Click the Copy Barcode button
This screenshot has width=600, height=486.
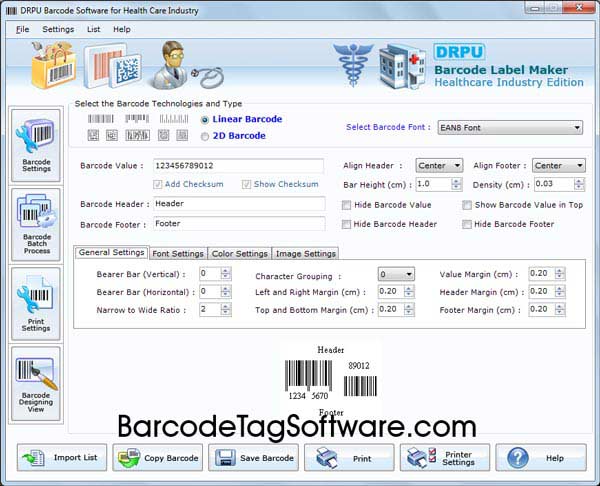[158, 458]
